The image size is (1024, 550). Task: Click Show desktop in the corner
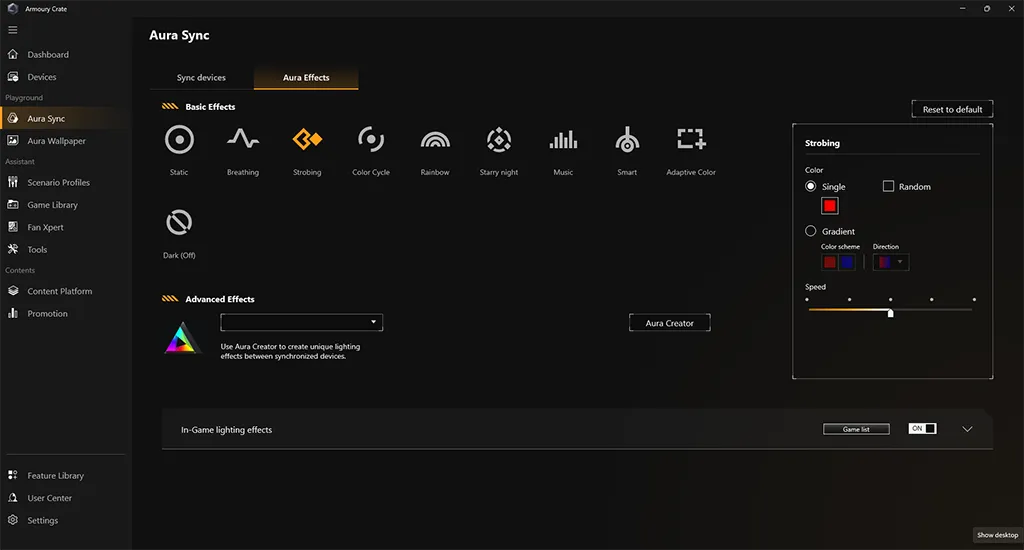click(x=997, y=535)
